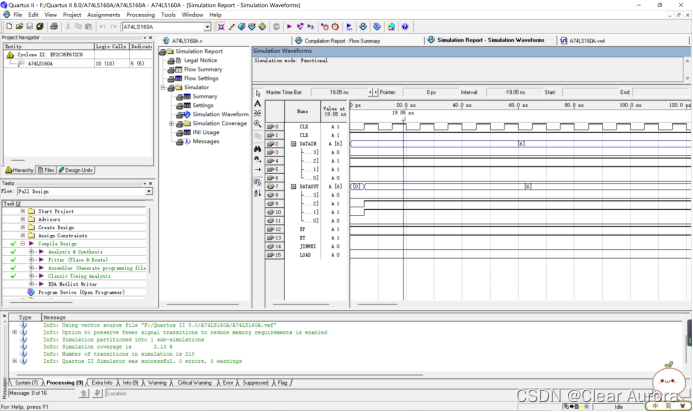Click the Help question mark toolbar icon
Image resolution: width=693 pixels, height=412 pixels.
pos(405,27)
